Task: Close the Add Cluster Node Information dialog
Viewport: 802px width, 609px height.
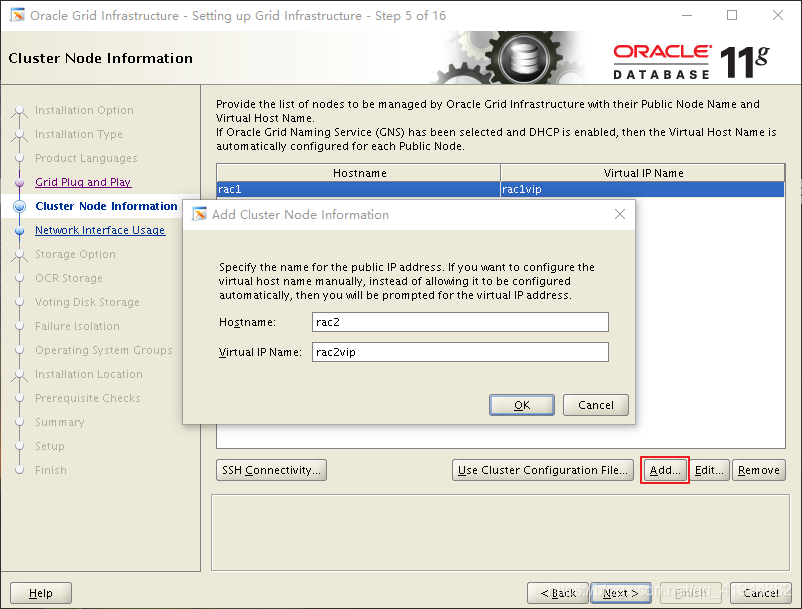Action: [619, 214]
